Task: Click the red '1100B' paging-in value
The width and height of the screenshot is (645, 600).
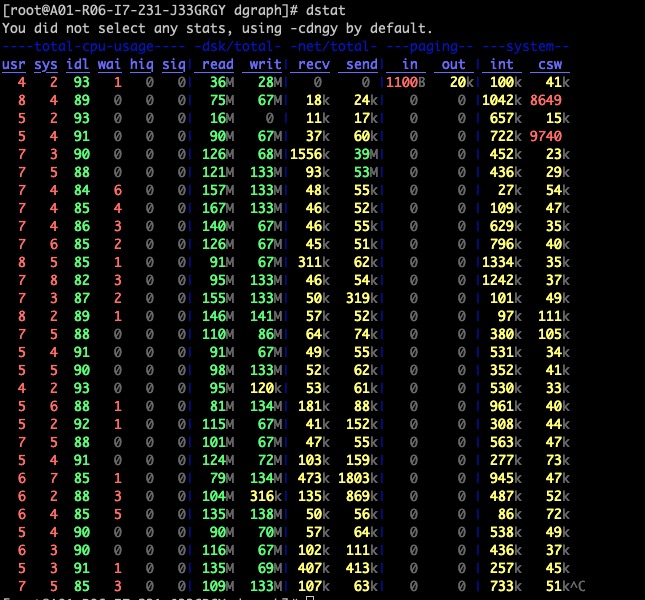Action: coord(406,82)
